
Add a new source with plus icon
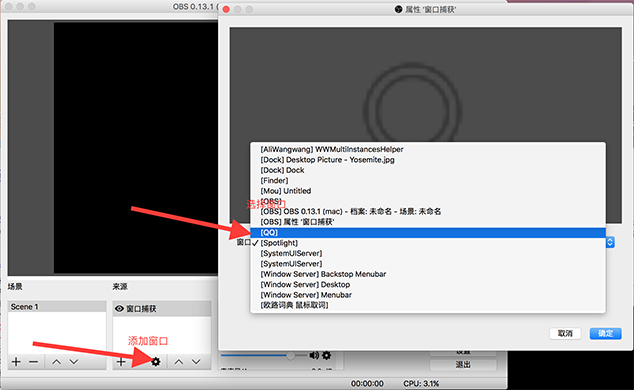tap(121, 361)
